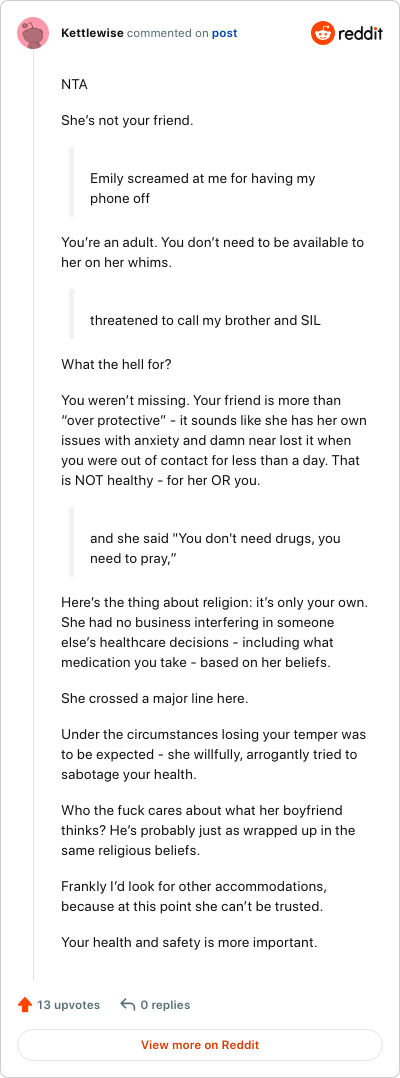The height and width of the screenshot is (1078, 400).
Task: Click the orange upvote arrow
Action: click(25, 1004)
